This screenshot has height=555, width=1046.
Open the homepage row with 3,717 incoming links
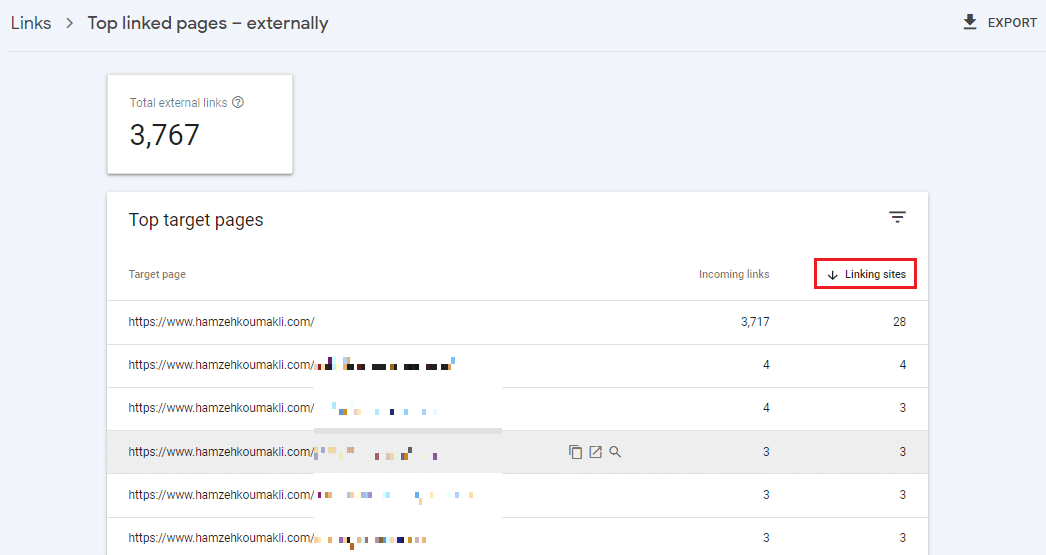pos(221,322)
